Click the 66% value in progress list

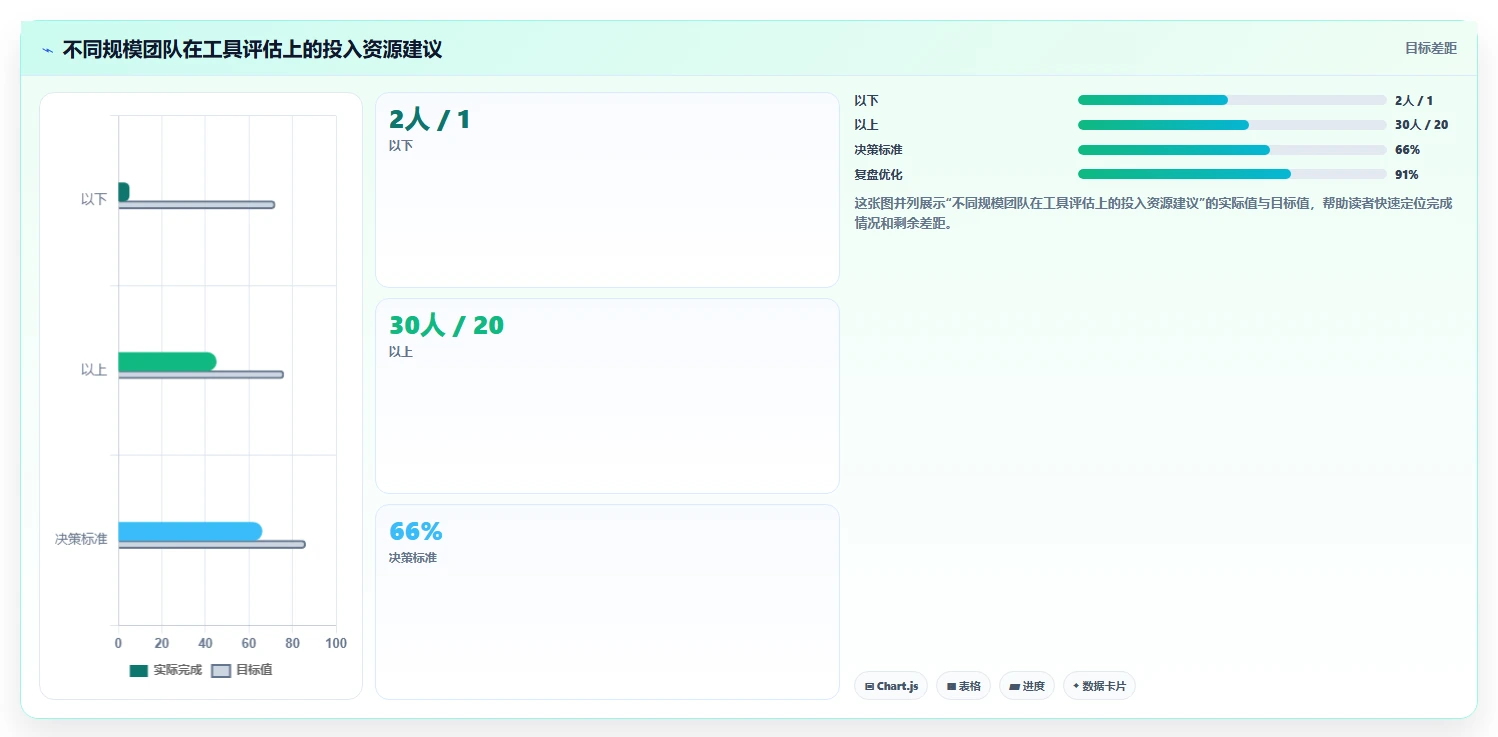tap(1407, 150)
